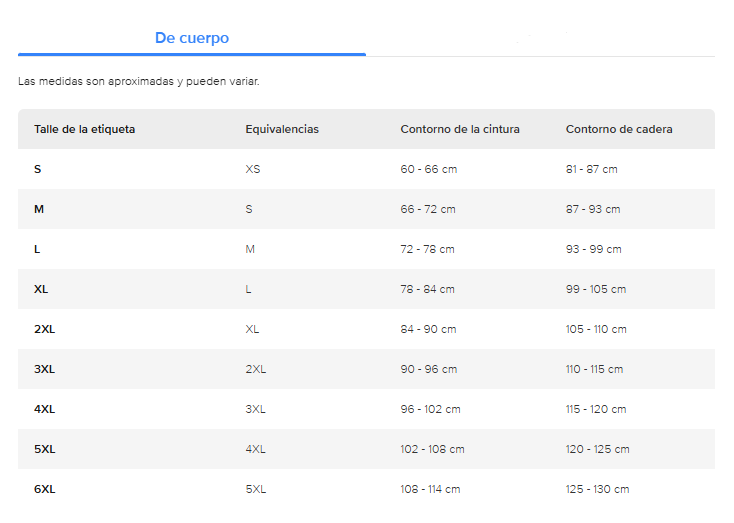Select the bold M label size cell
The width and height of the screenshot is (734, 523).
pos(39,209)
